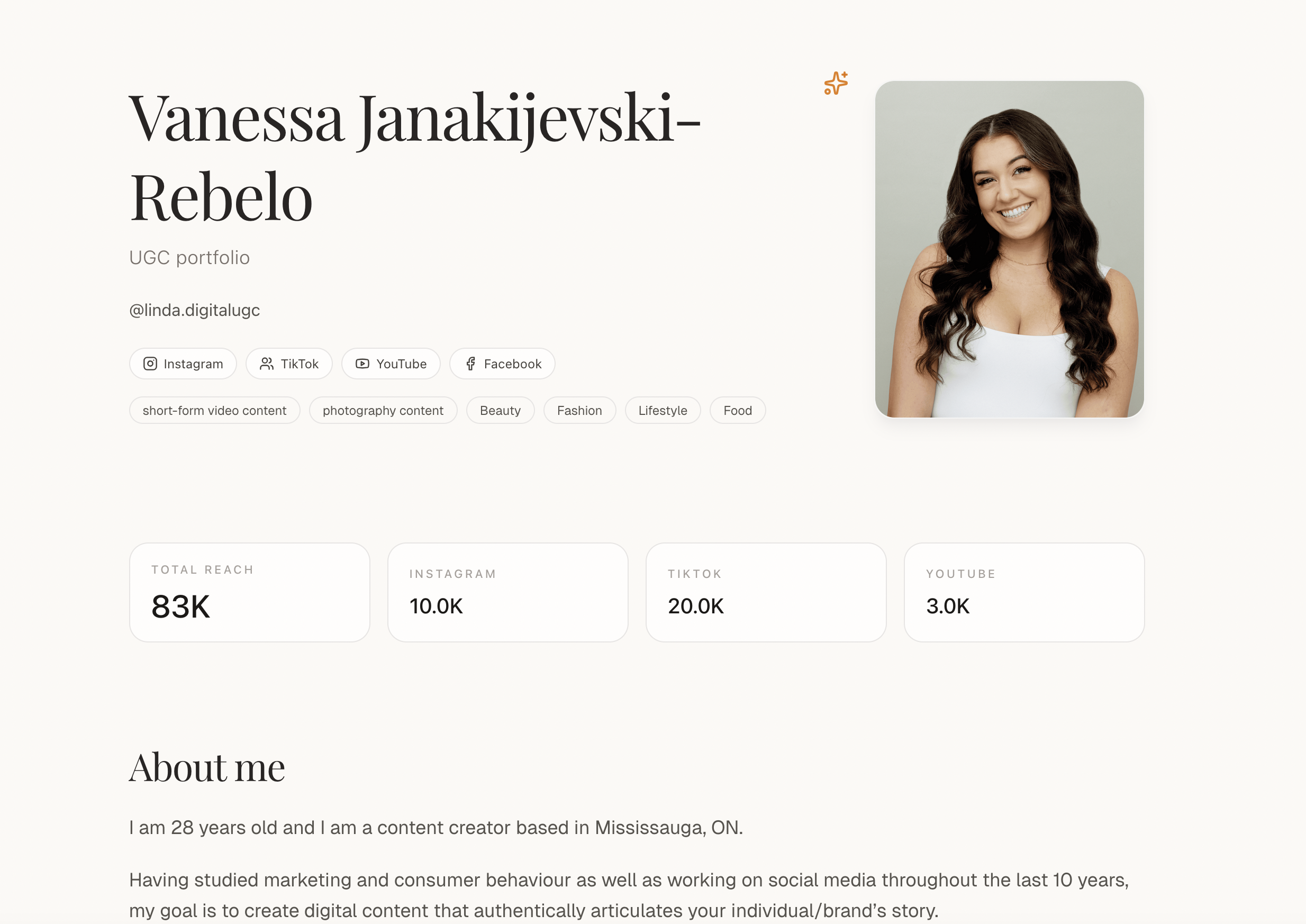Click the Instagram 10.0K stat card

[x=507, y=592]
